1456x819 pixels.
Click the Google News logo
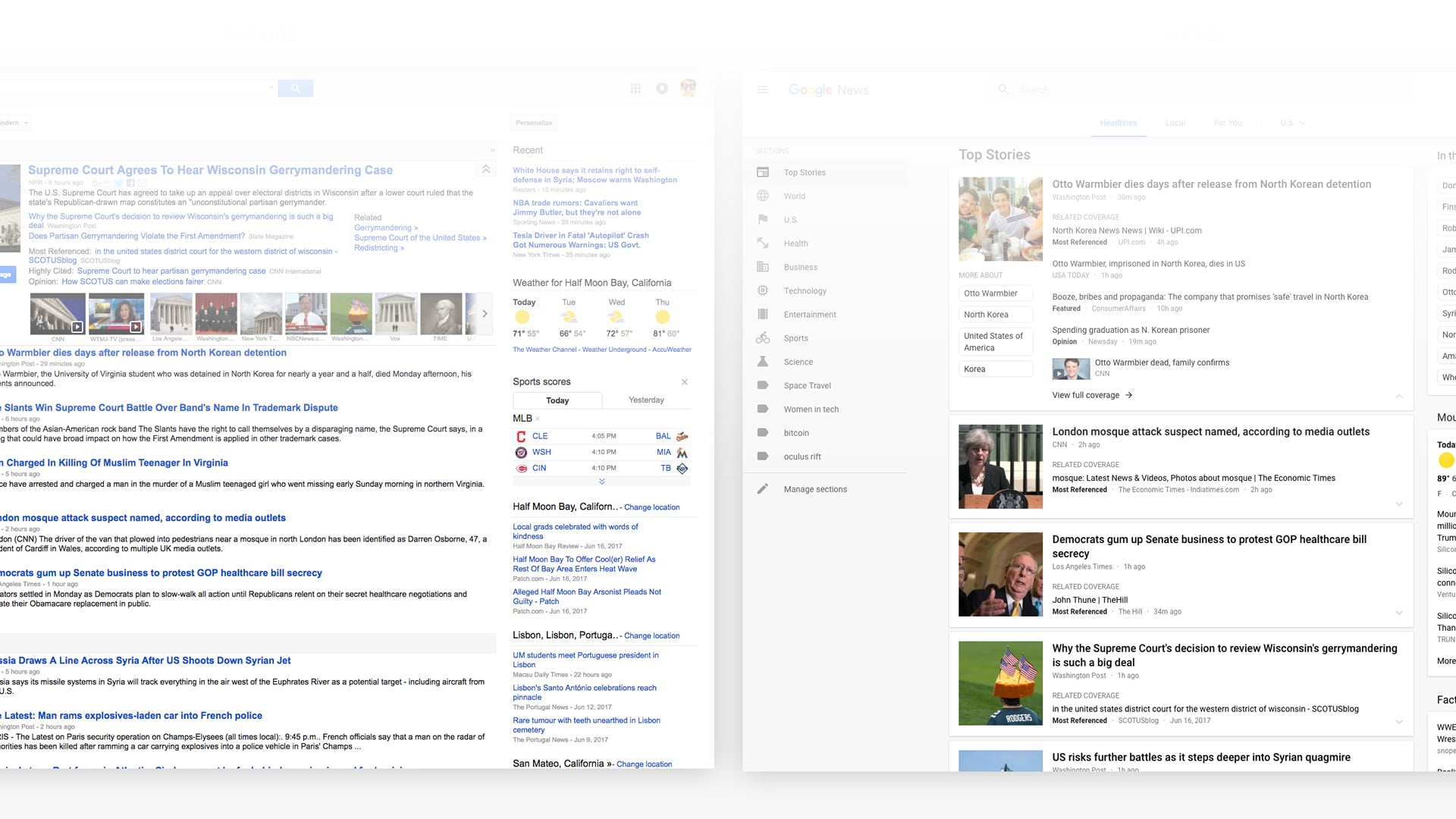click(828, 89)
